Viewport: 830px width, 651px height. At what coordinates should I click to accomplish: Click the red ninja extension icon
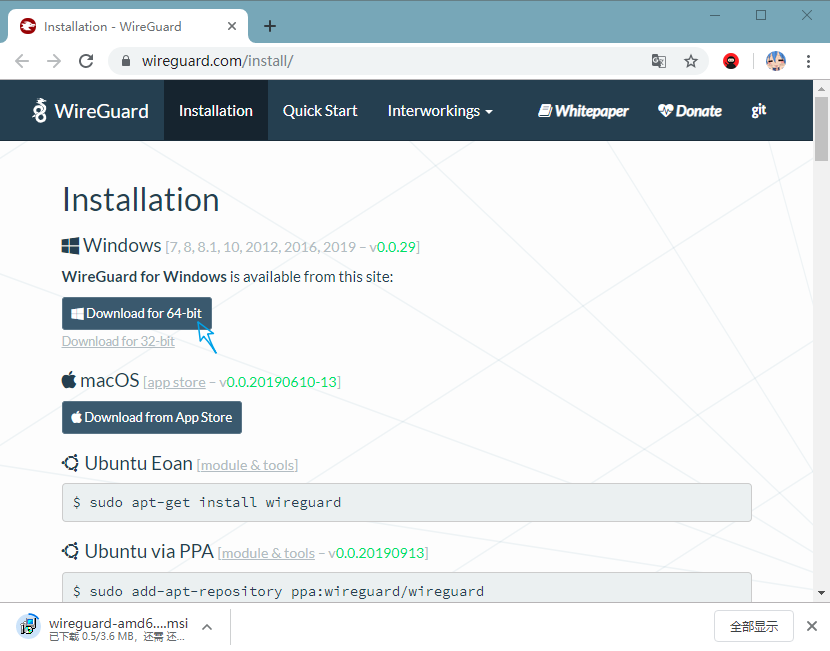731,61
